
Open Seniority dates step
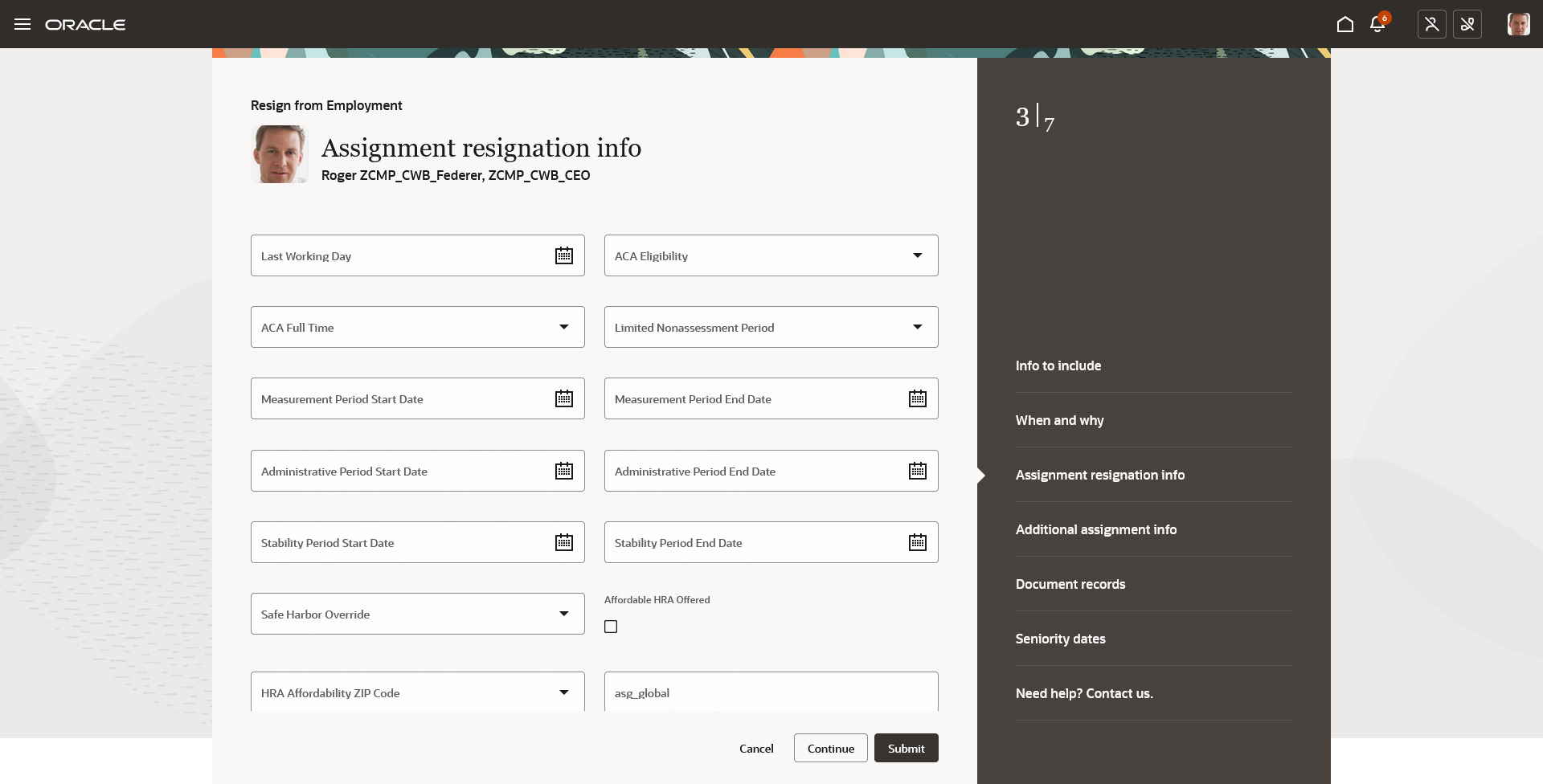point(1060,639)
